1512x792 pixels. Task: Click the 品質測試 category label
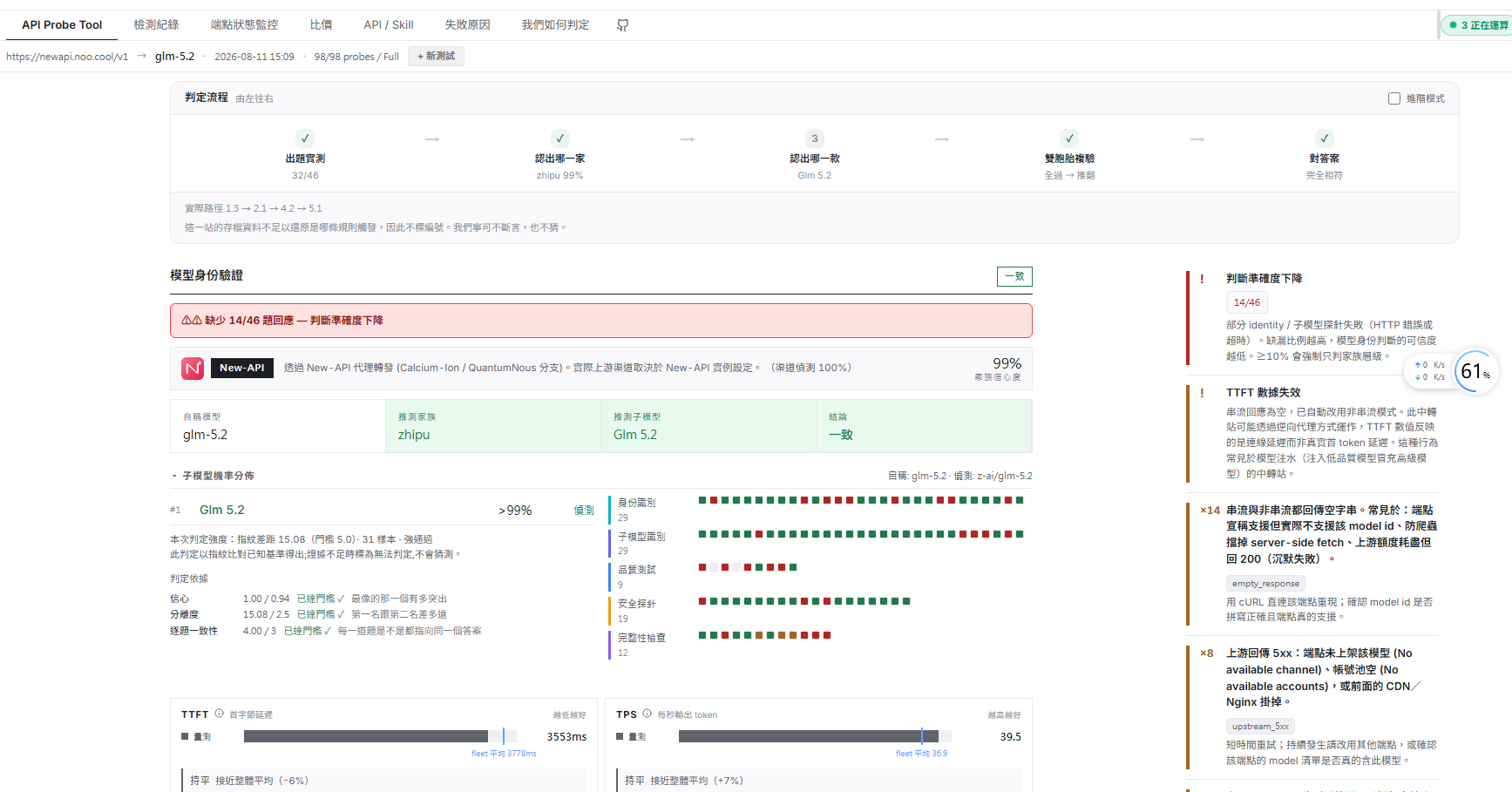pyautogui.click(x=636, y=571)
